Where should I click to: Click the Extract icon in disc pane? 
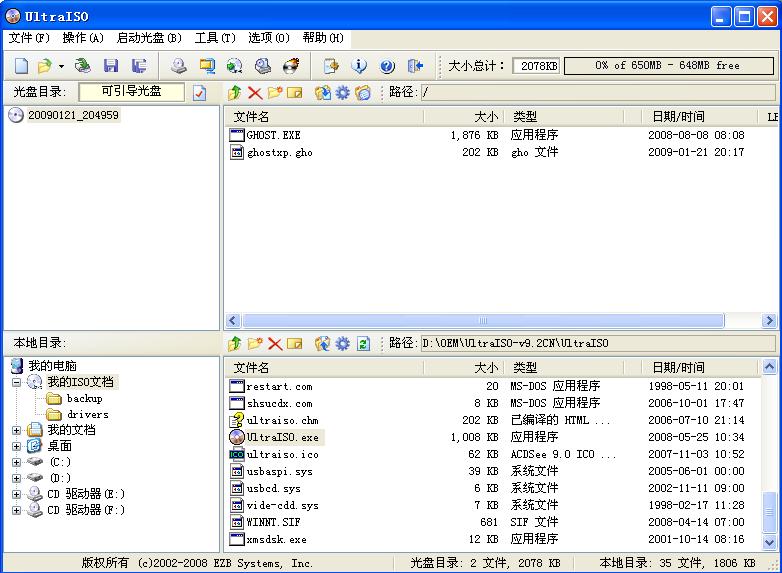(x=323, y=92)
